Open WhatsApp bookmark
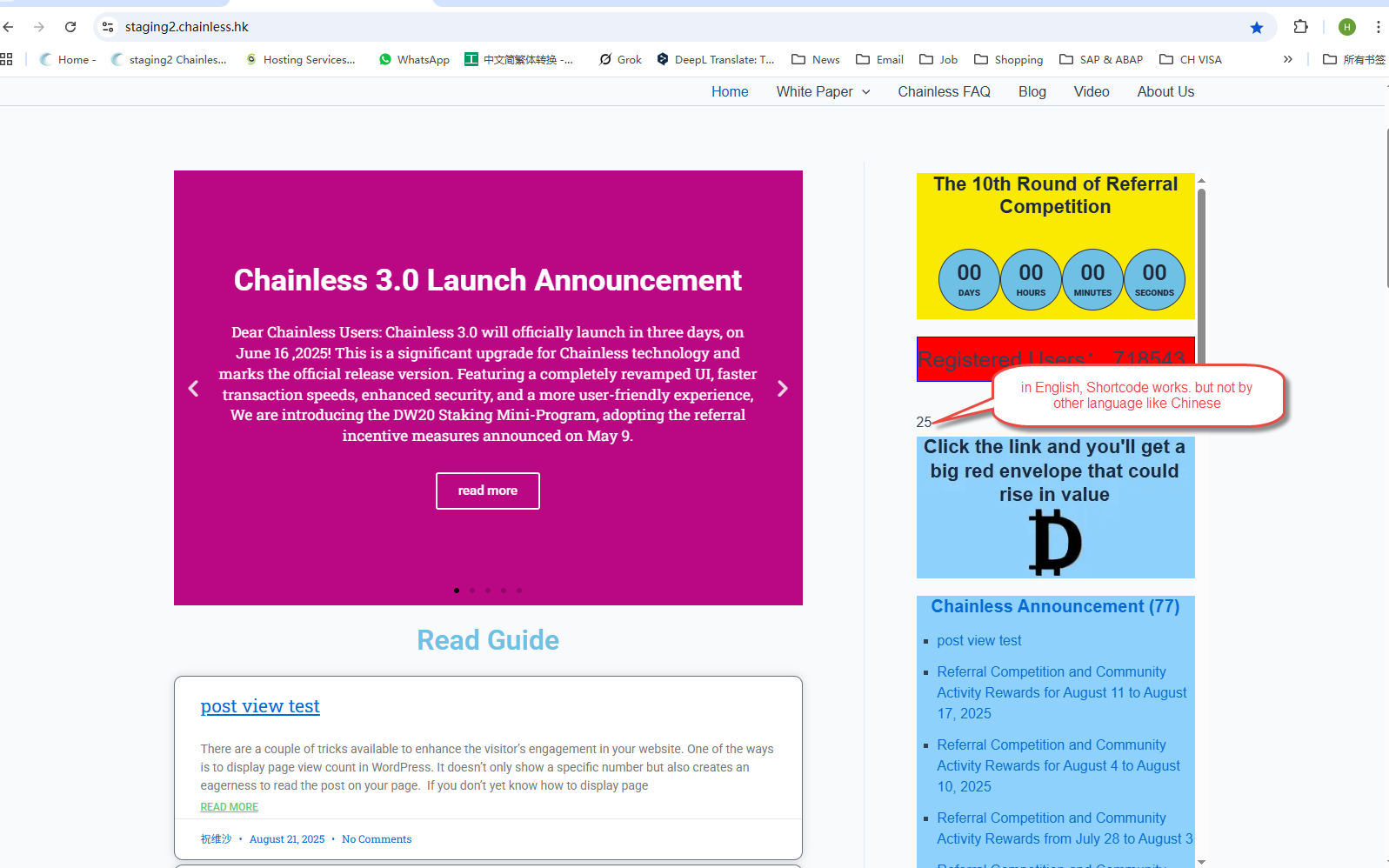 pos(414,59)
